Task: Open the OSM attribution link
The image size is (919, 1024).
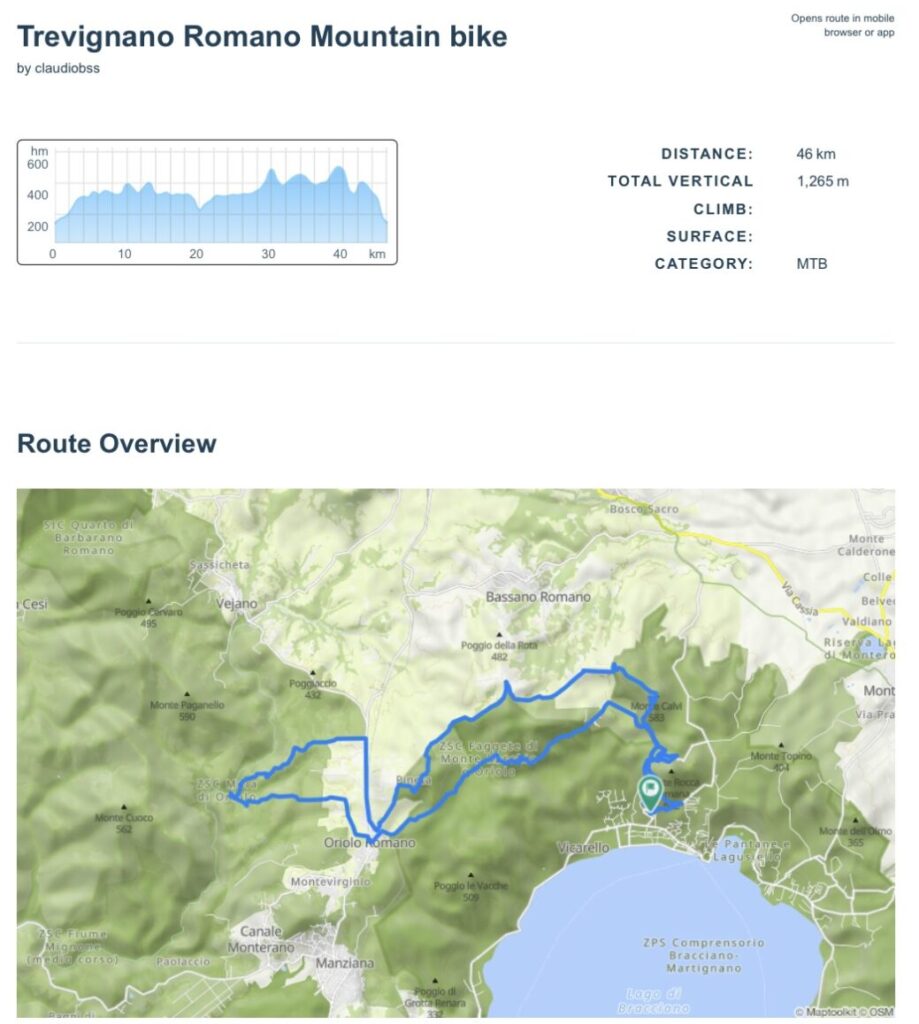Action: 880,1012
